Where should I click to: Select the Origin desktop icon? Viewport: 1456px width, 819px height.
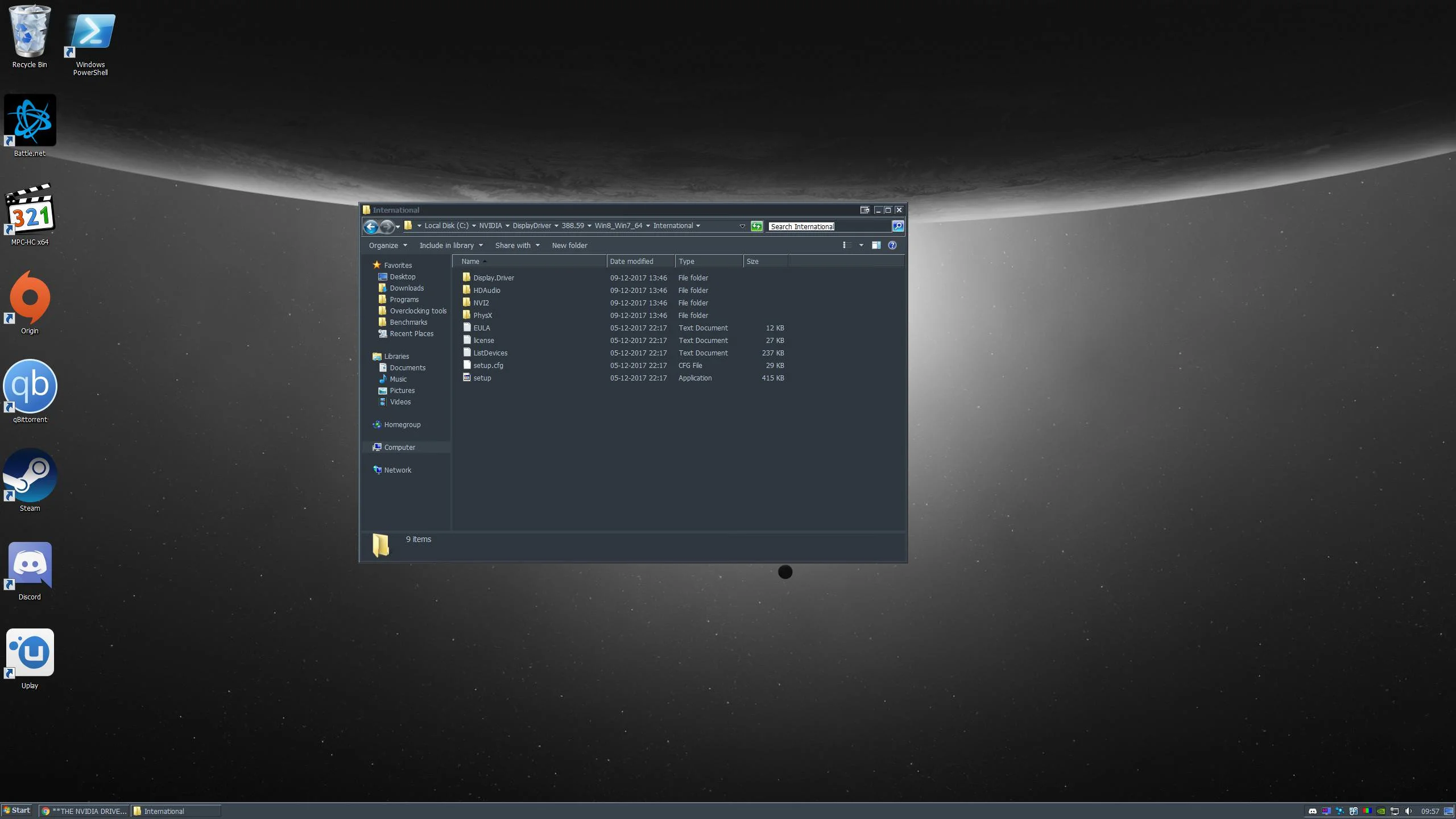coord(30,303)
